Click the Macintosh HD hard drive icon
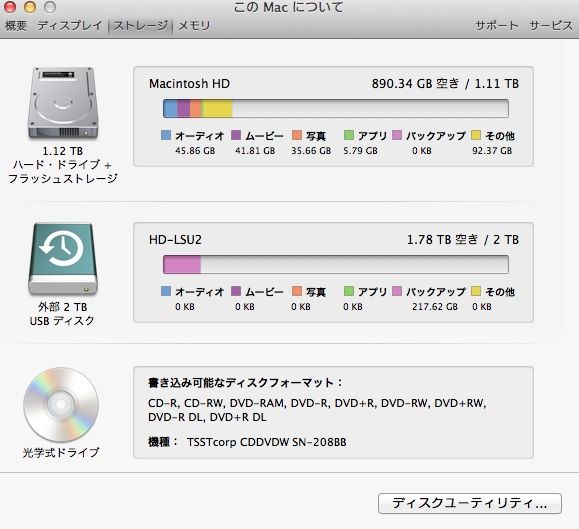Image resolution: width=579 pixels, height=529 pixels. click(63, 103)
